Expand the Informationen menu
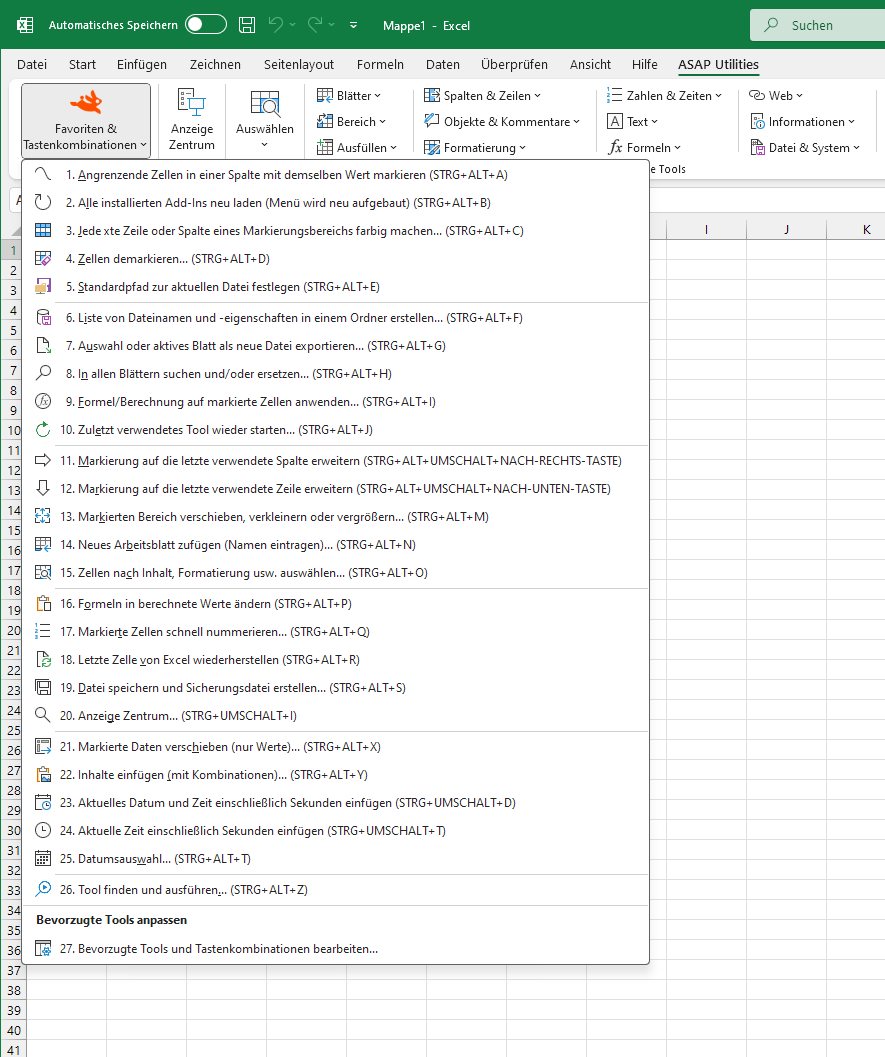Screen dimensions: 885x1057 point(802,121)
